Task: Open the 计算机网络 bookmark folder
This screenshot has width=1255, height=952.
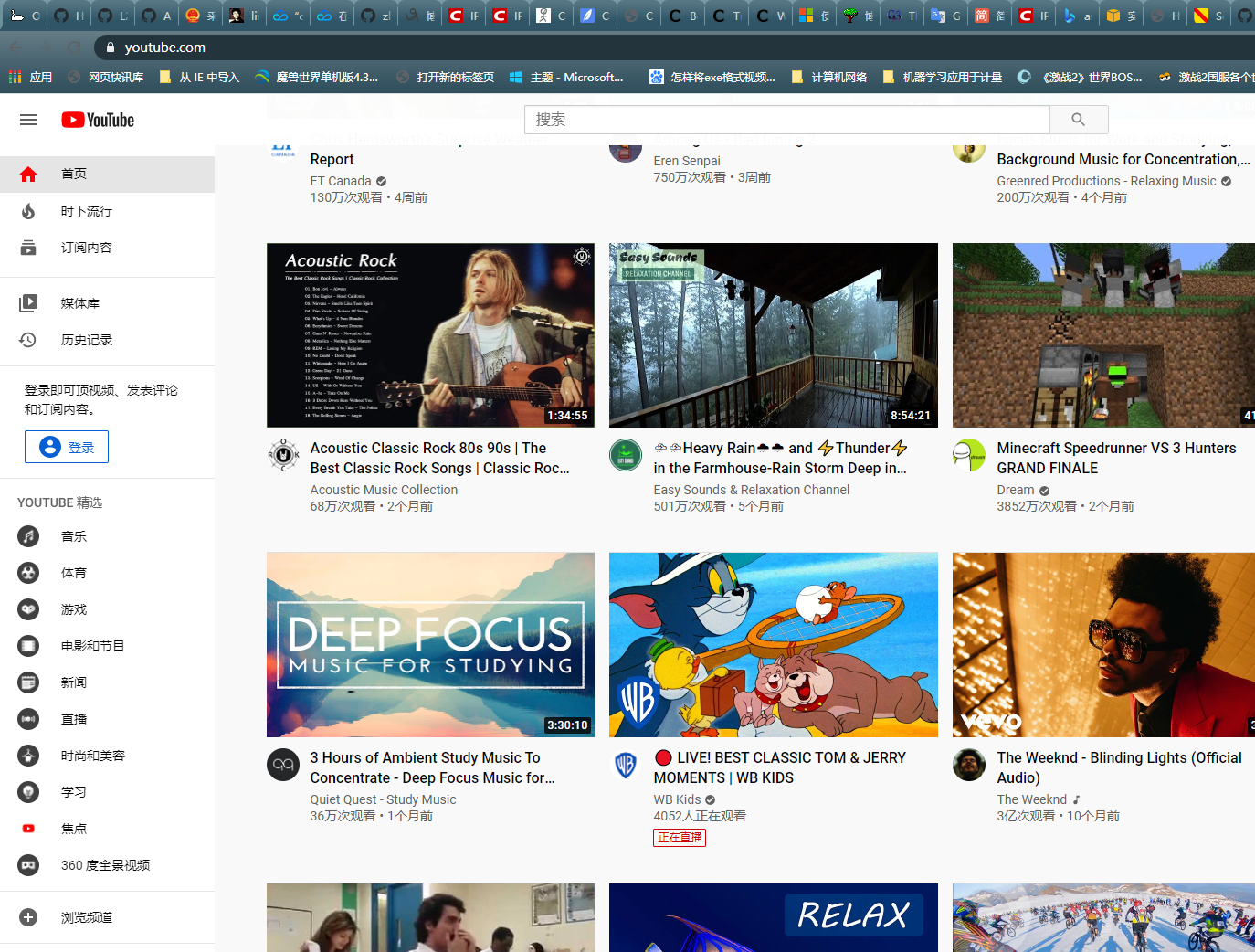Action: tap(829, 78)
